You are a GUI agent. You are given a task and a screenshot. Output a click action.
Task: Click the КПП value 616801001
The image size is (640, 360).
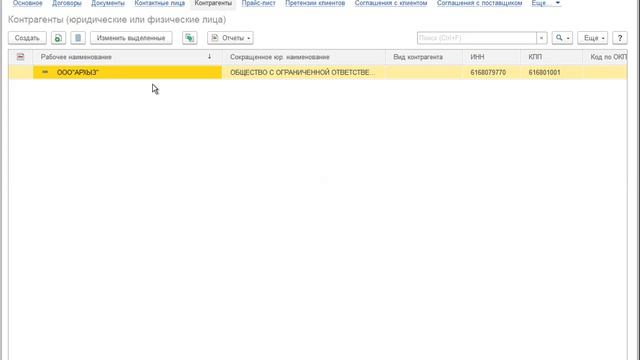[544, 72]
